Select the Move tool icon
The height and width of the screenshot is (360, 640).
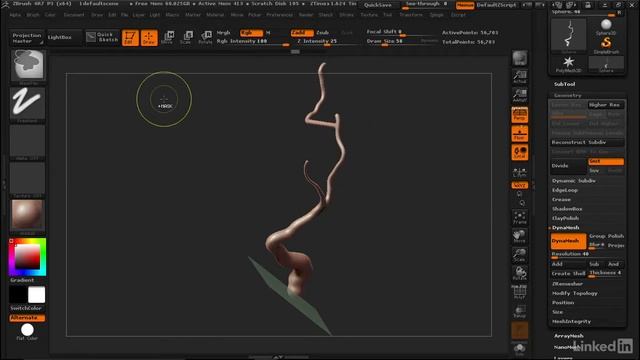[x=167, y=37]
